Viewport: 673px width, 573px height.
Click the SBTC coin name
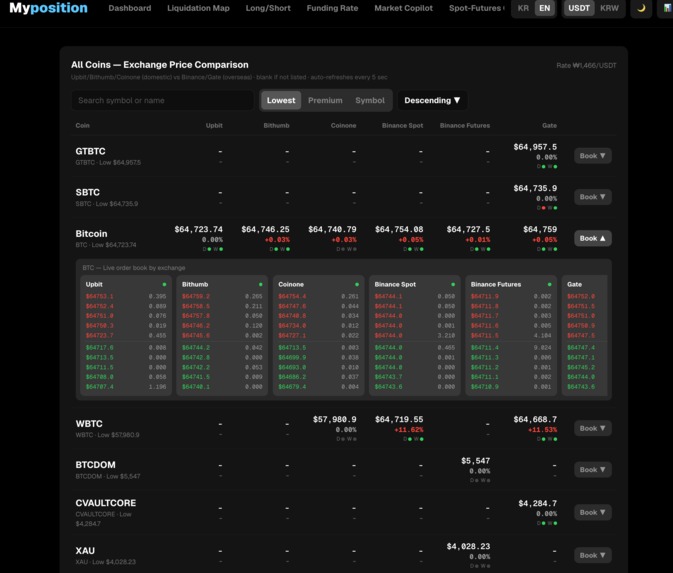coord(88,192)
